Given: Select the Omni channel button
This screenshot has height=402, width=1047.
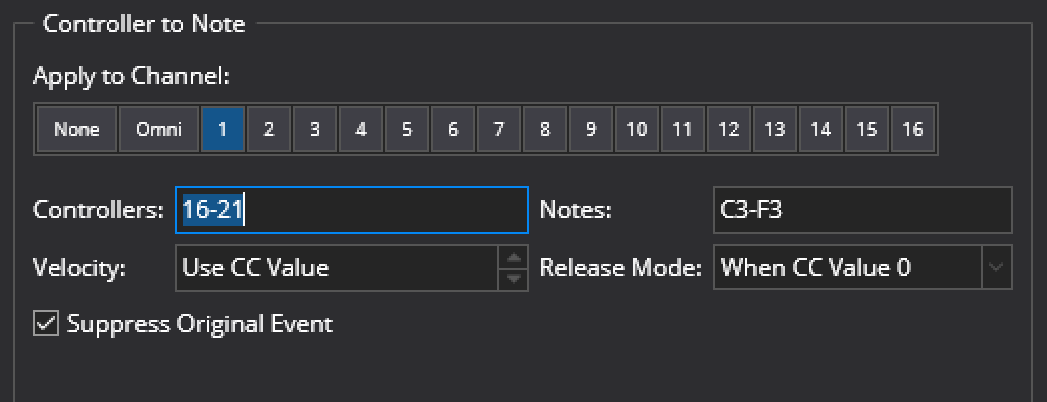Looking at the screenshot, I should point(159,129).
